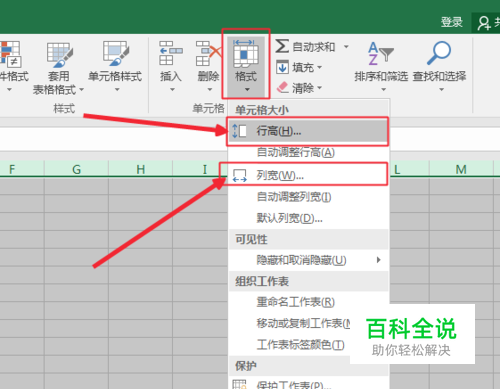Image resolution: width=500 pixels, height=389 pixels.
Task: Select column L header
Action: 409,169
